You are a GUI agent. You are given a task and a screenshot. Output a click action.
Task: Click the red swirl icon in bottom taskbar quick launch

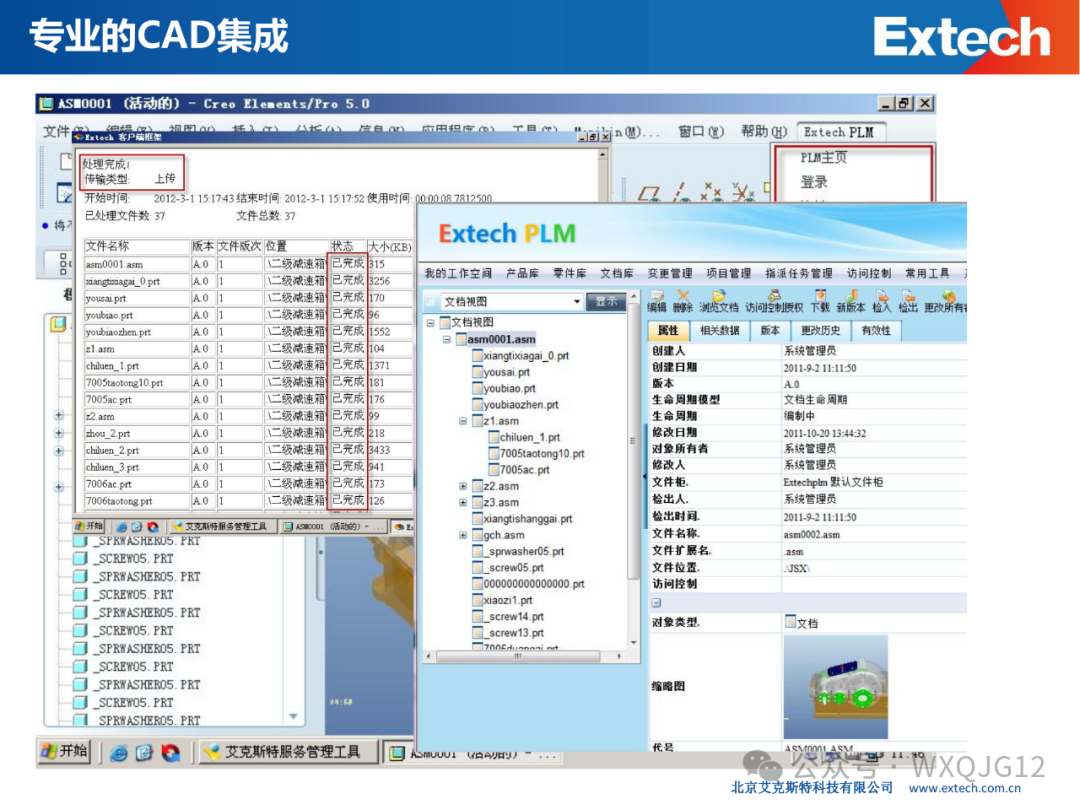pos(170,752)
